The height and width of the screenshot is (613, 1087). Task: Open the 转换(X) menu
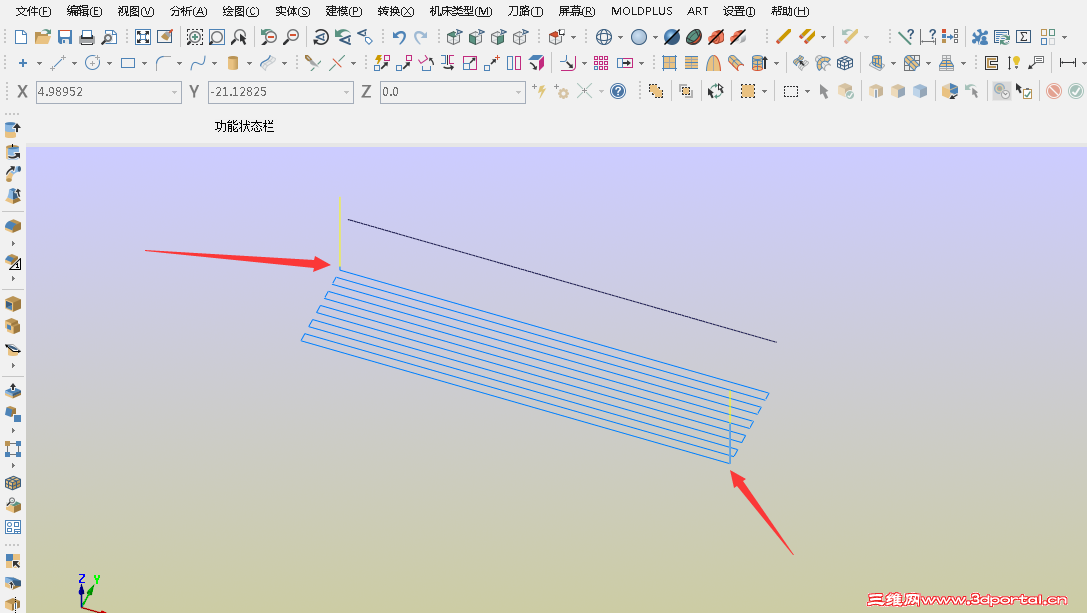[396, 11]
